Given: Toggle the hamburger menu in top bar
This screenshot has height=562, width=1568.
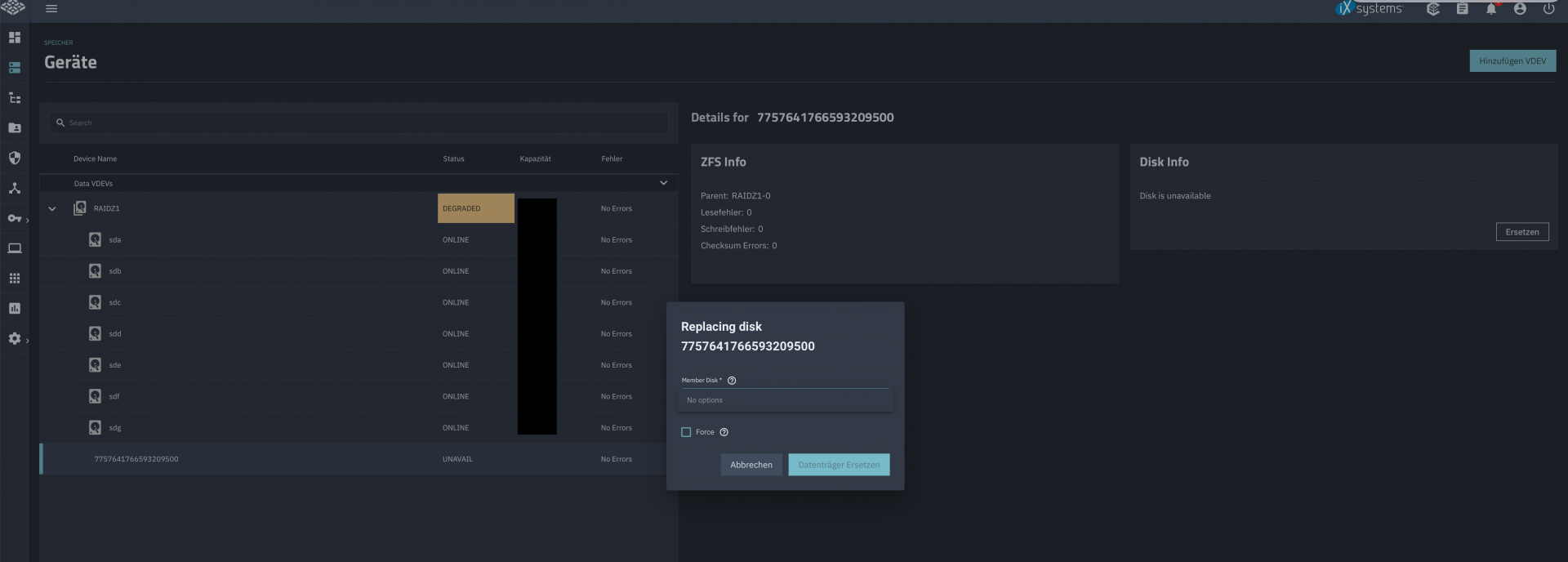Looking at the screenshot, I should 51,8.
